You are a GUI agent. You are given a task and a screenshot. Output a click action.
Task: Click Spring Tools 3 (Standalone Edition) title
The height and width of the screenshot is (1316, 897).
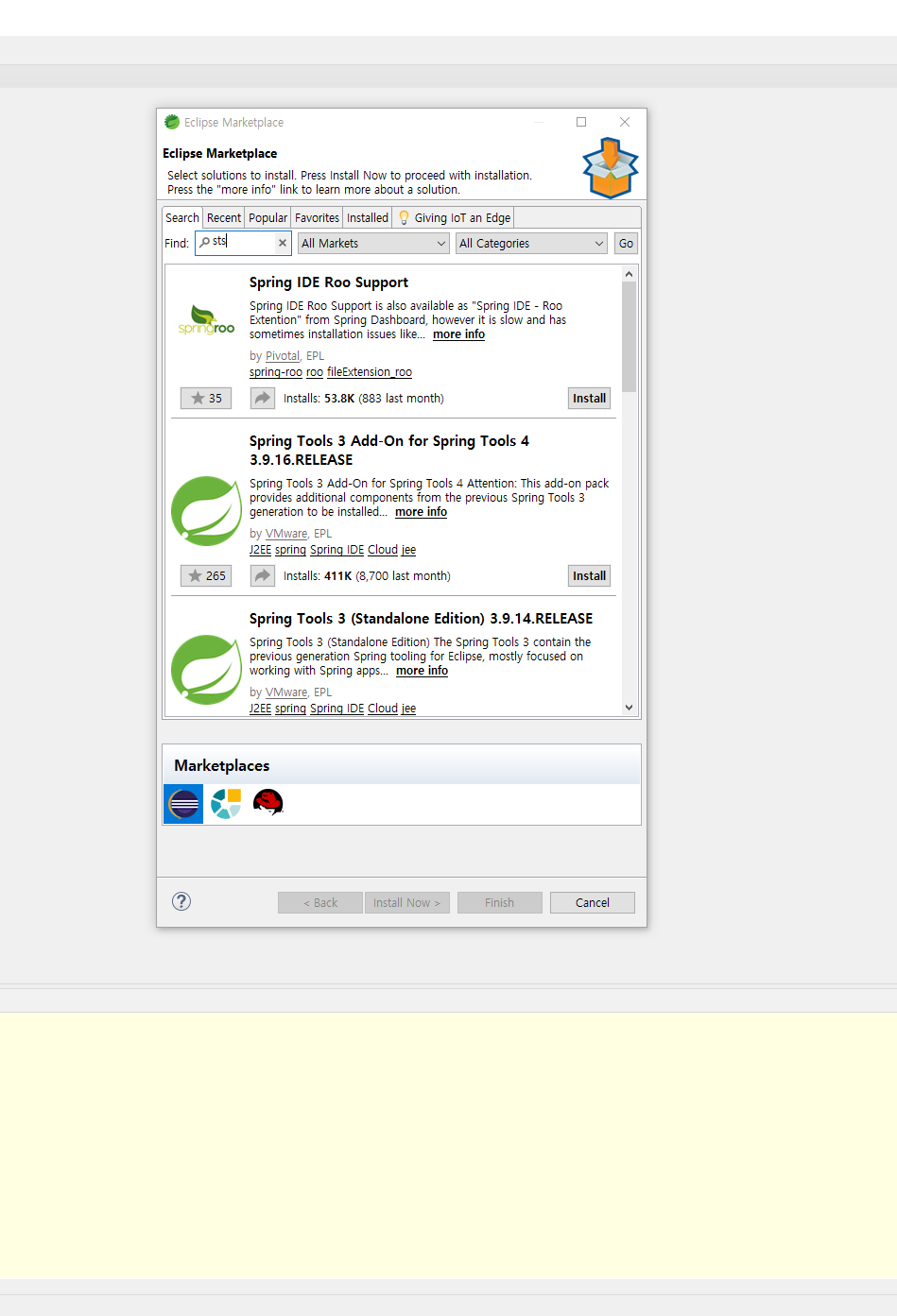(x=422, y=619)
